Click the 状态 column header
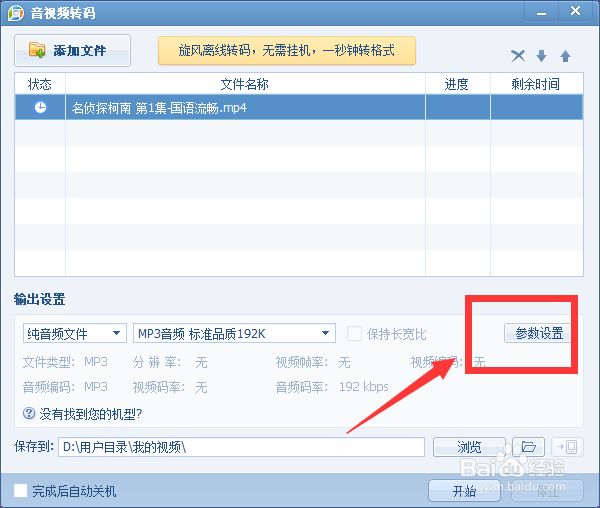The height and width of the screenshot is (508, 600). (x=40, y=84)
